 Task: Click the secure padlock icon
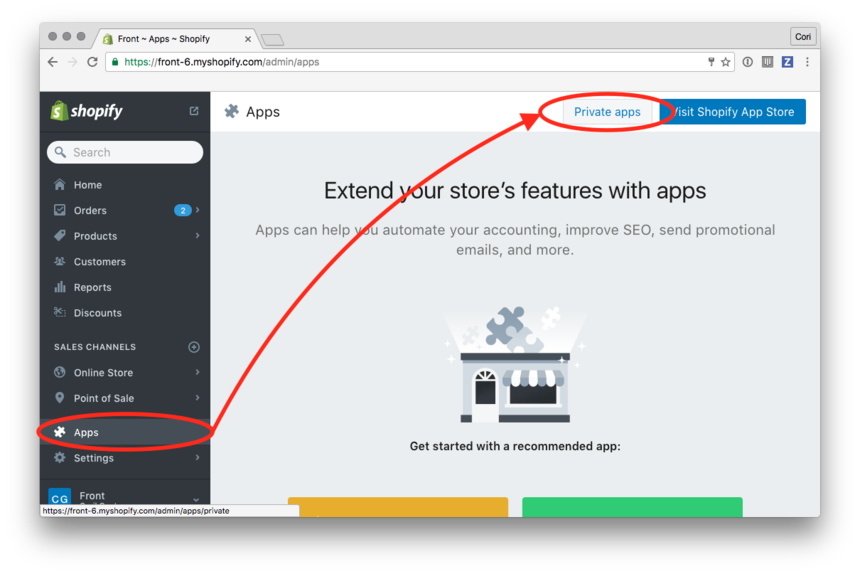115,62
